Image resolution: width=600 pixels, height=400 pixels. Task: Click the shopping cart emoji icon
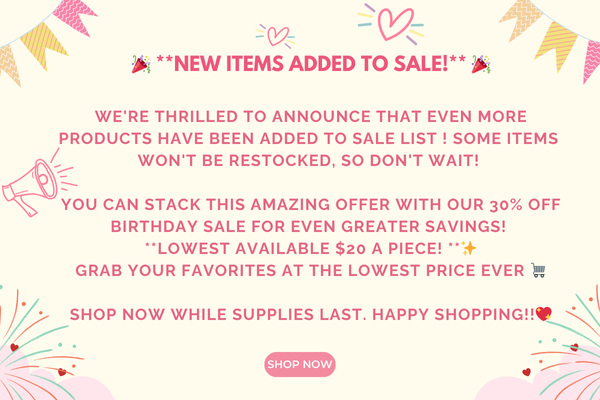538,270
